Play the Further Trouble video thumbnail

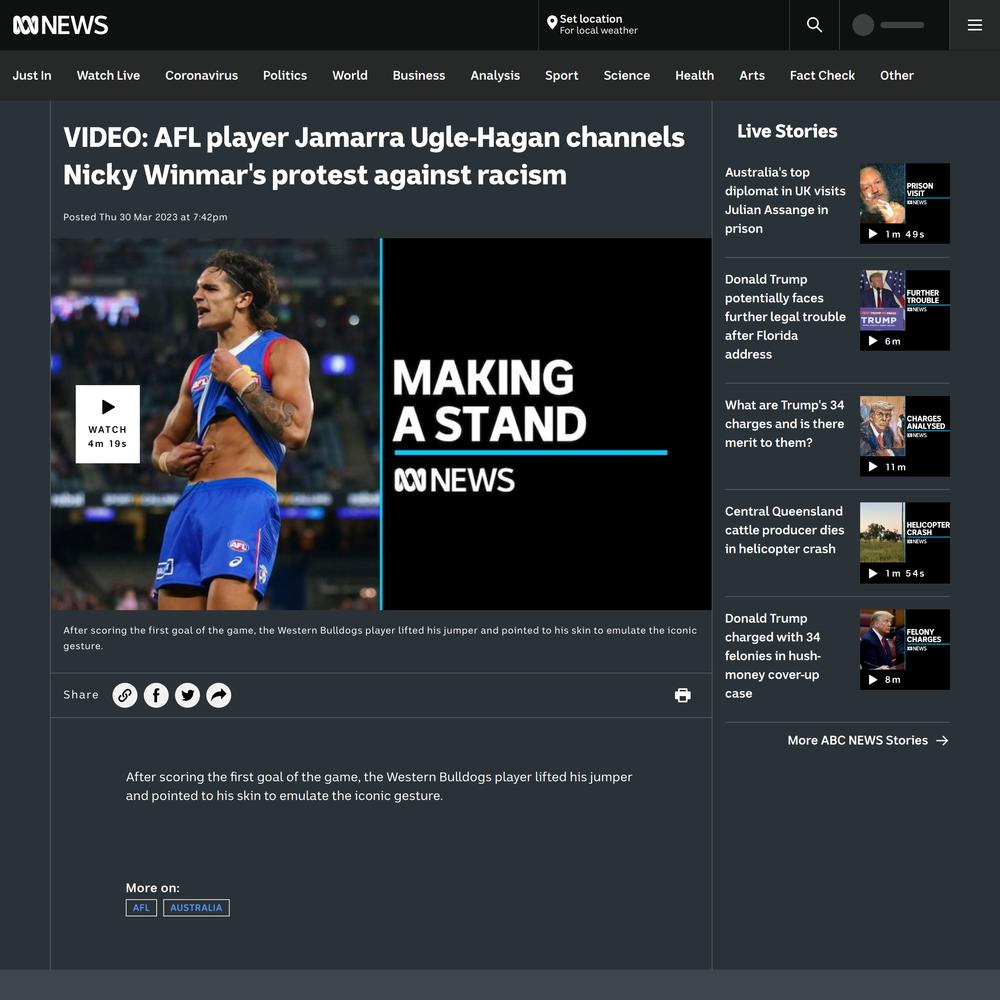(904, 311)
